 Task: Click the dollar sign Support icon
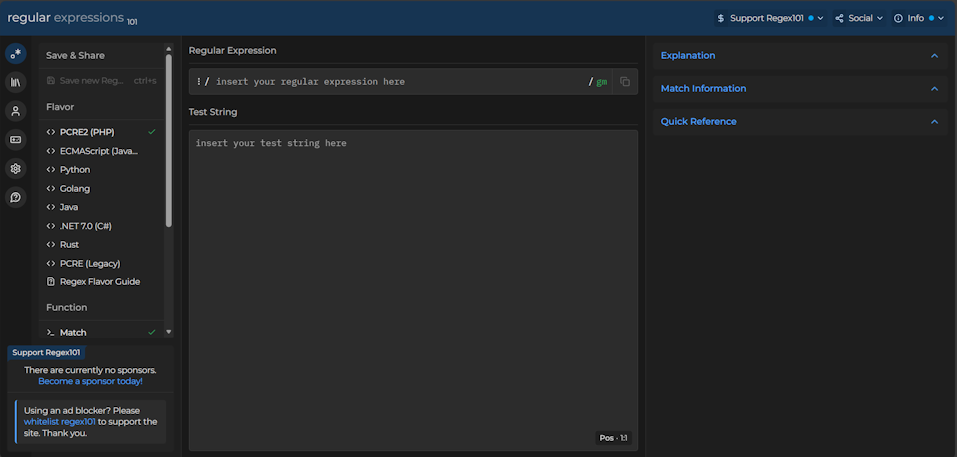721,18
